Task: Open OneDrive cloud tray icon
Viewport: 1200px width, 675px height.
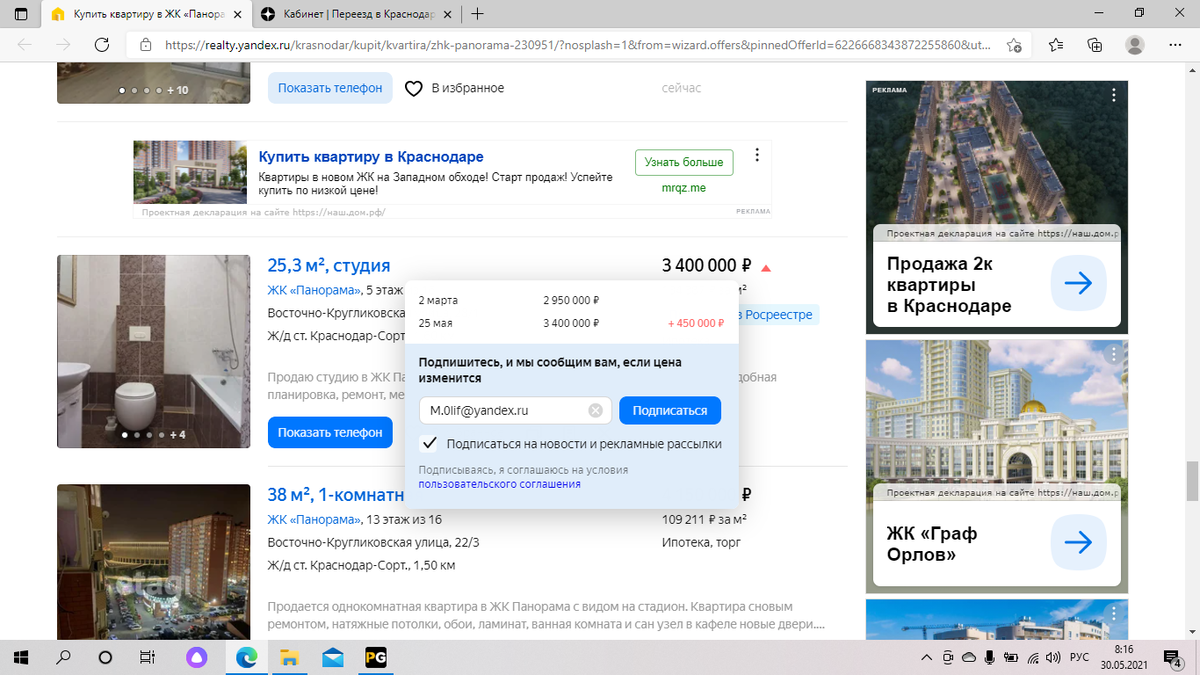Action: (x=968, y=657)
